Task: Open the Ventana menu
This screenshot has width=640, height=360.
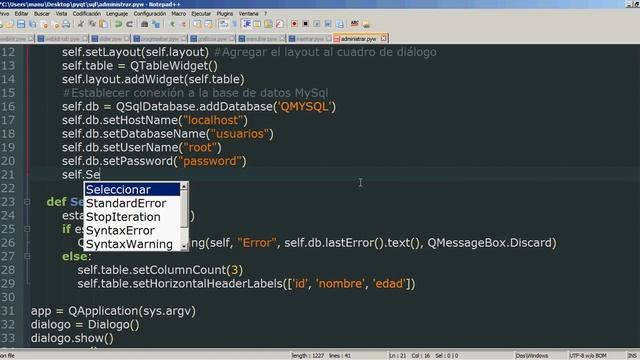Action: click(x=249, y=13)
